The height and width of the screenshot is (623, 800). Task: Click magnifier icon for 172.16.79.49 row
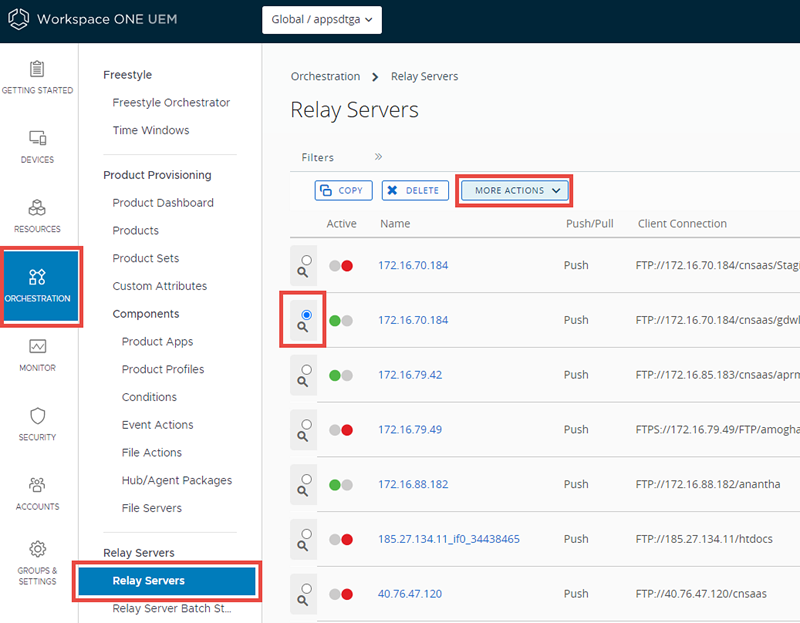pos(303,437)
